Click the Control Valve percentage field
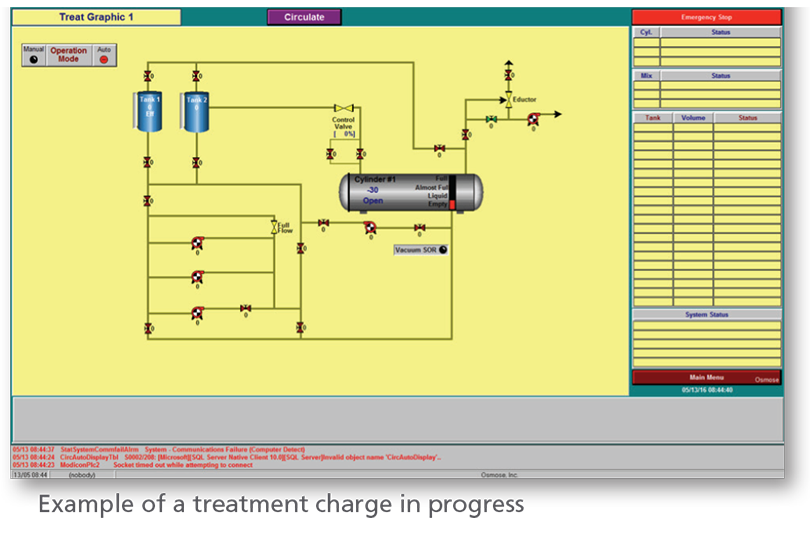 [x=345, y=133]
